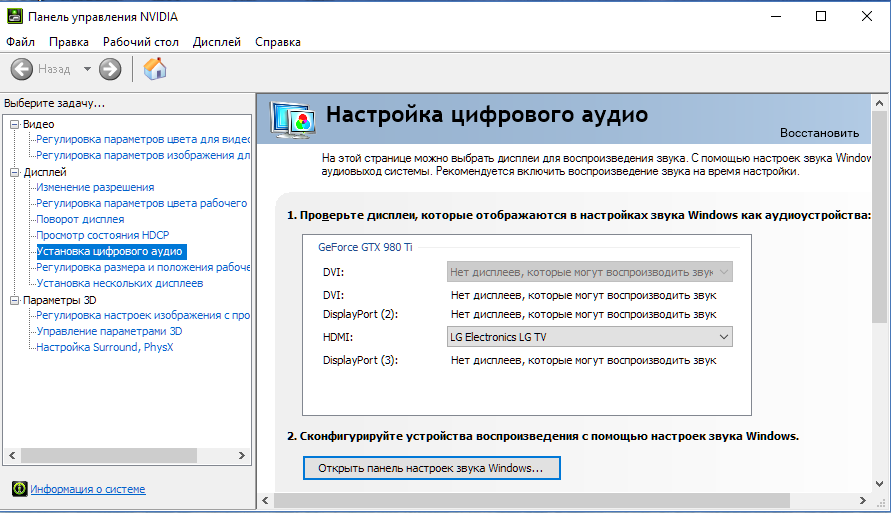Click the Параметры 3D category label
This screenshot has width=891, height=513.
[x=60, y=301]
